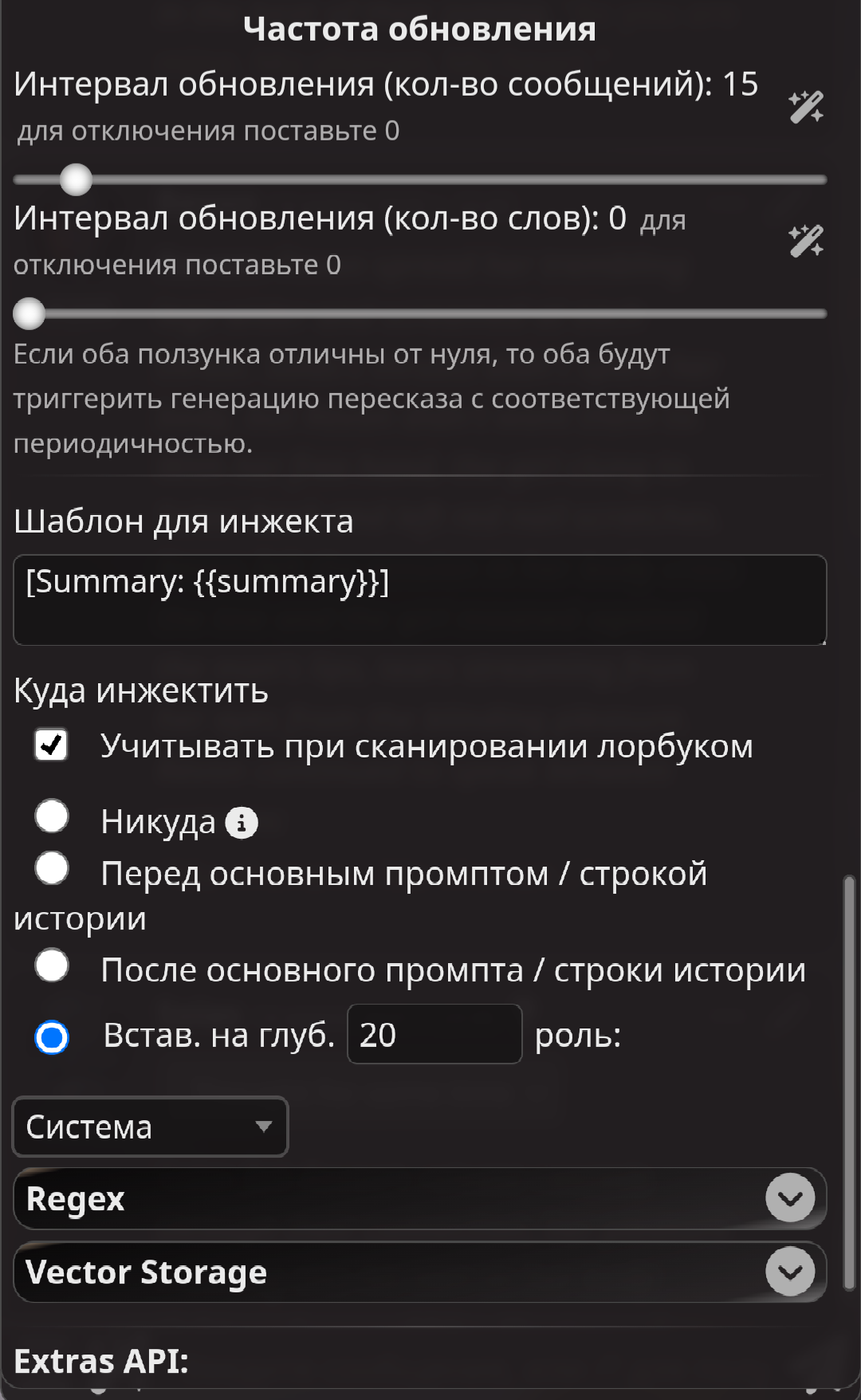
Task: Click info icon beside Никуда
Action: pos(242,823)
